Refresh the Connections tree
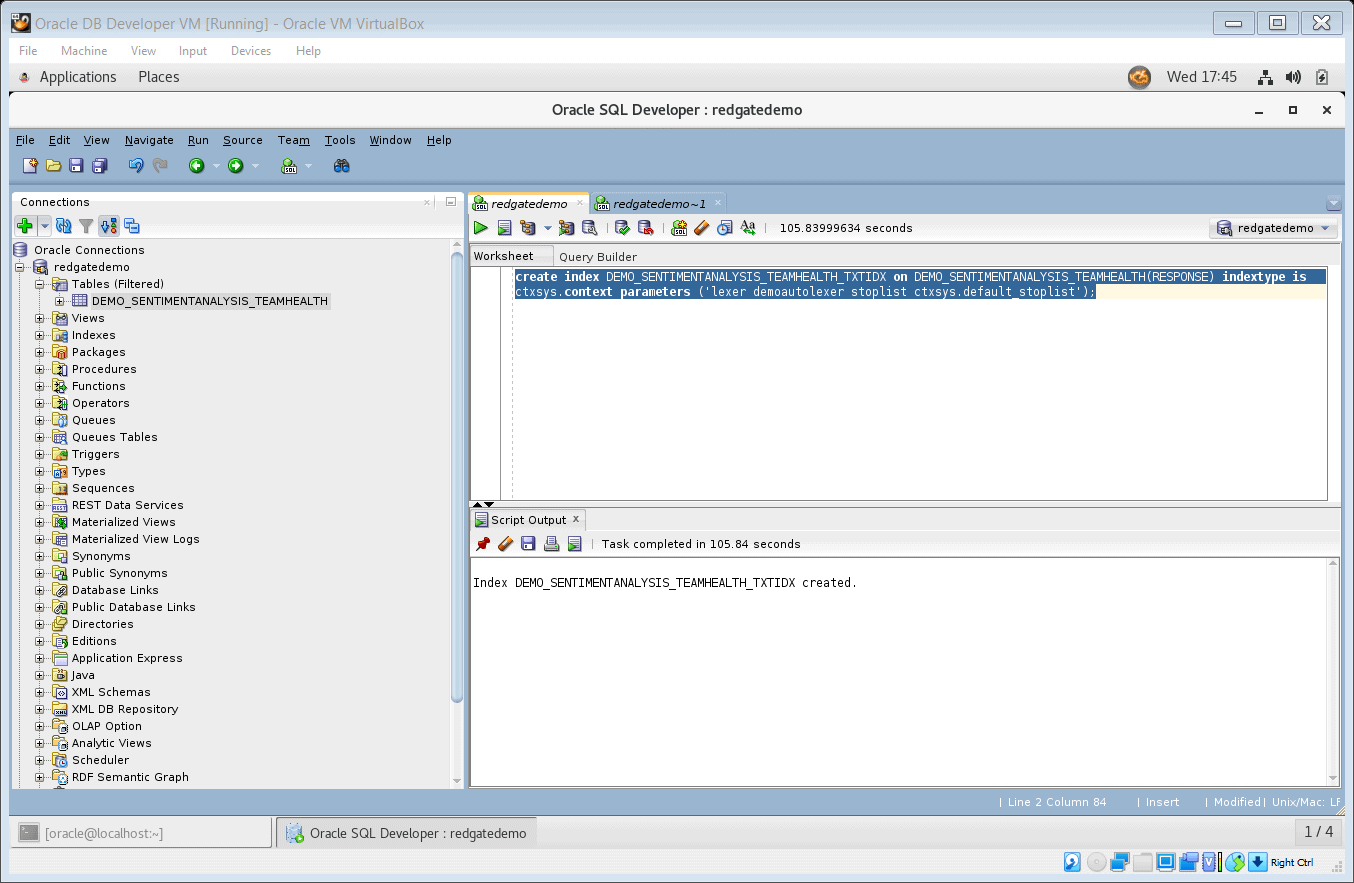The height and width of the screenshot is (883, 1354). (x=64, y=226)
